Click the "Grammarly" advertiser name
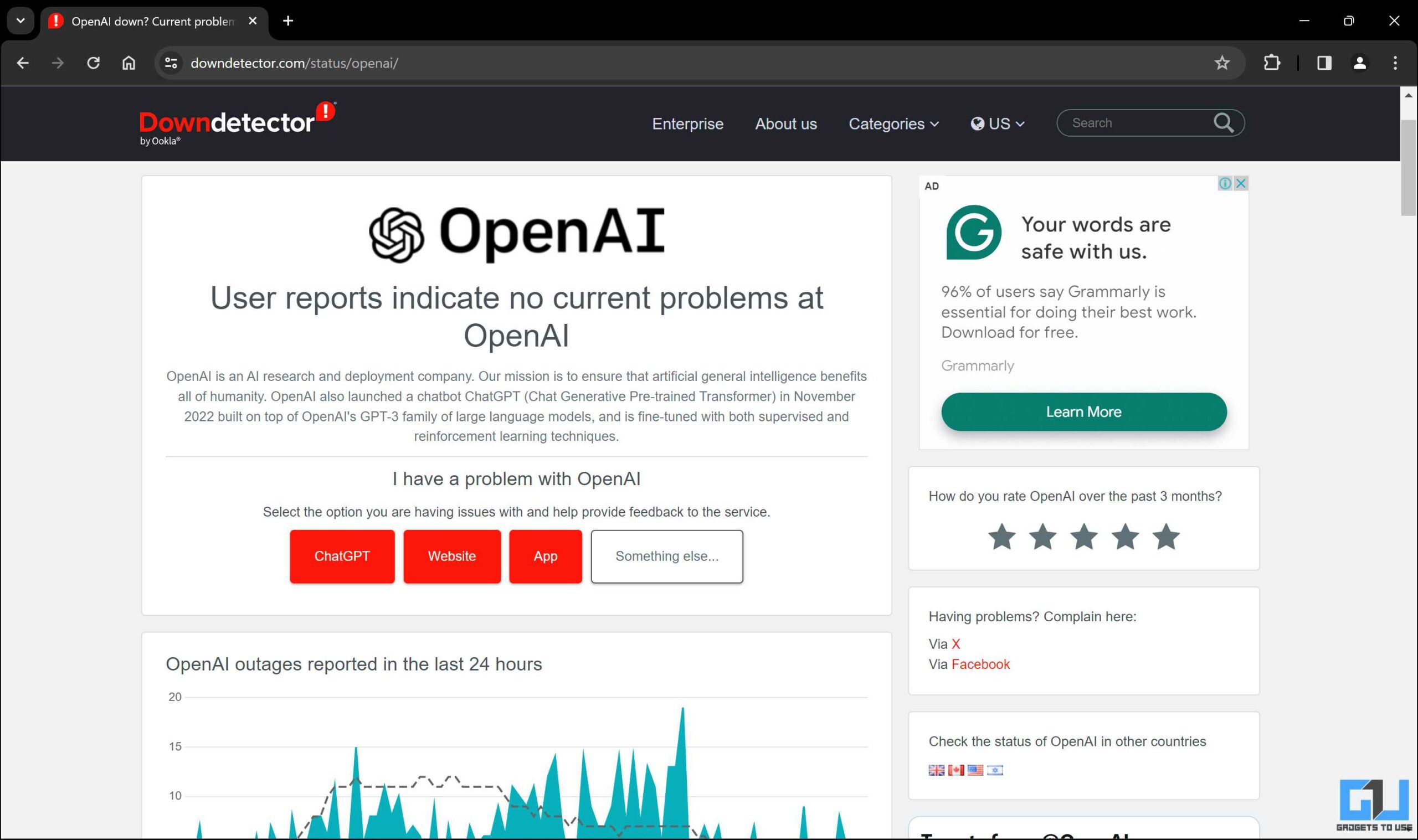The width and height of the screenshot is (1418, 840). pos(977,366)
